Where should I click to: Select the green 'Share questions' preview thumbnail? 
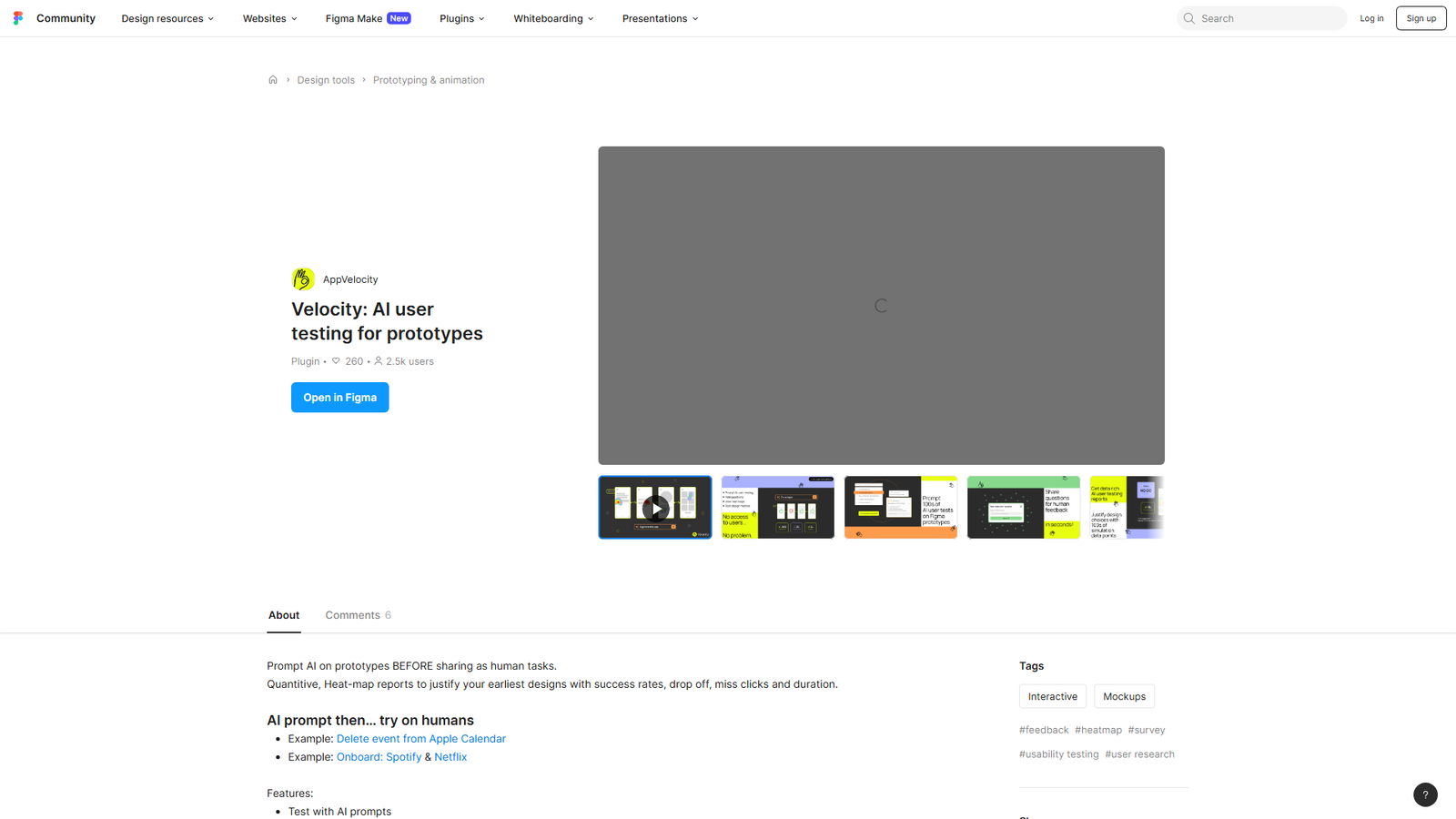(x=1023, y=508)
